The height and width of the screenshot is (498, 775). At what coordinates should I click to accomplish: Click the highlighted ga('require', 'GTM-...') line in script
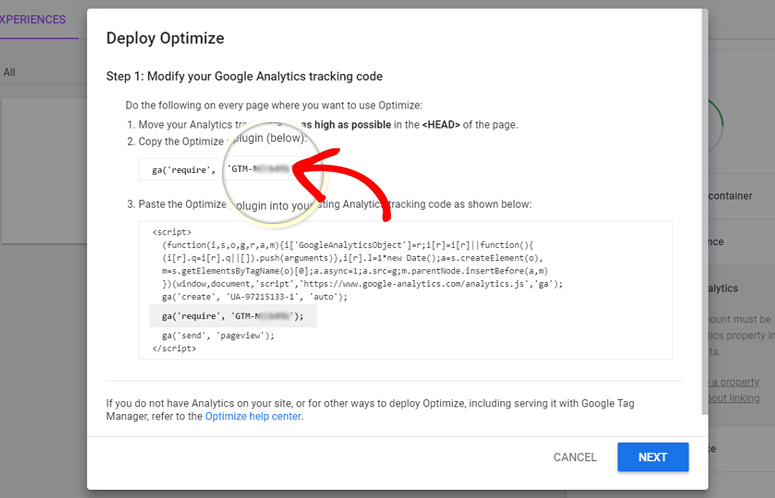coord(233,316)
